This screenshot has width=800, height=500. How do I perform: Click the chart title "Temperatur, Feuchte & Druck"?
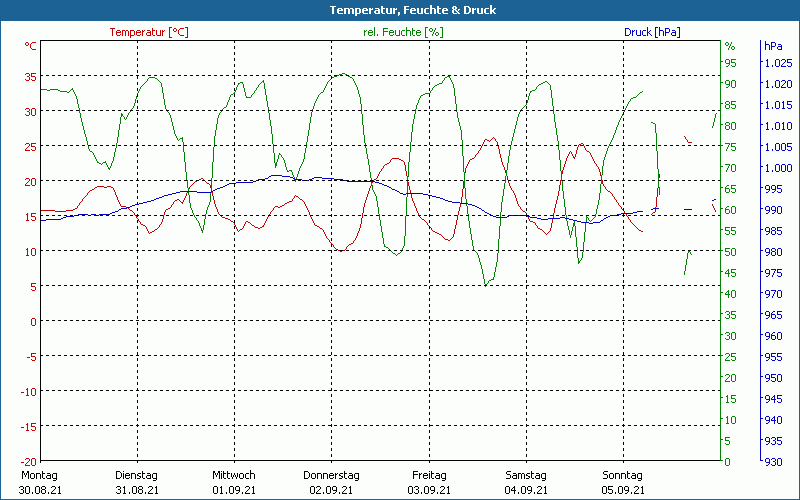(413, 10)
